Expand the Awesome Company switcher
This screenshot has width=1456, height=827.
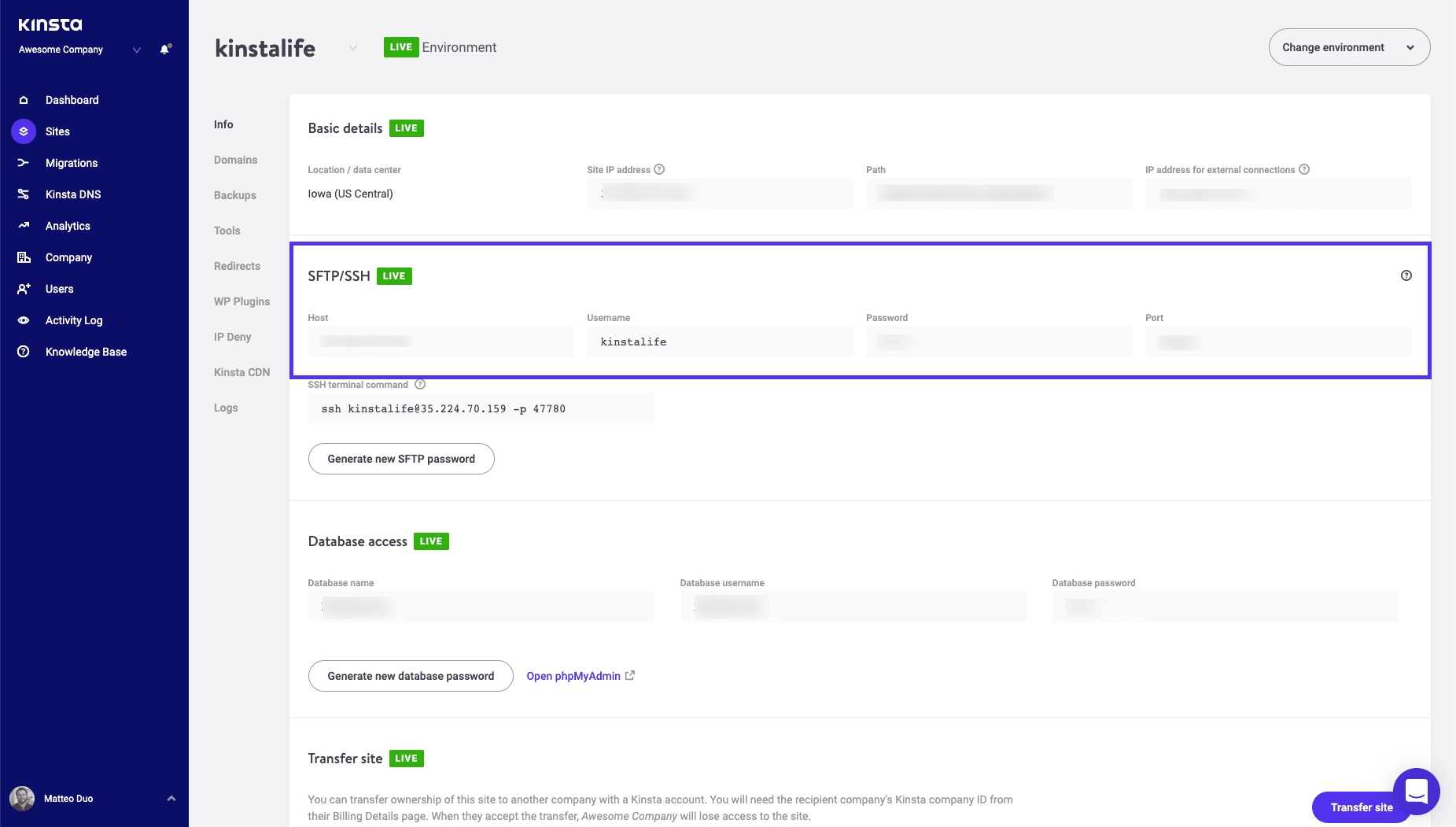point(137,50)
